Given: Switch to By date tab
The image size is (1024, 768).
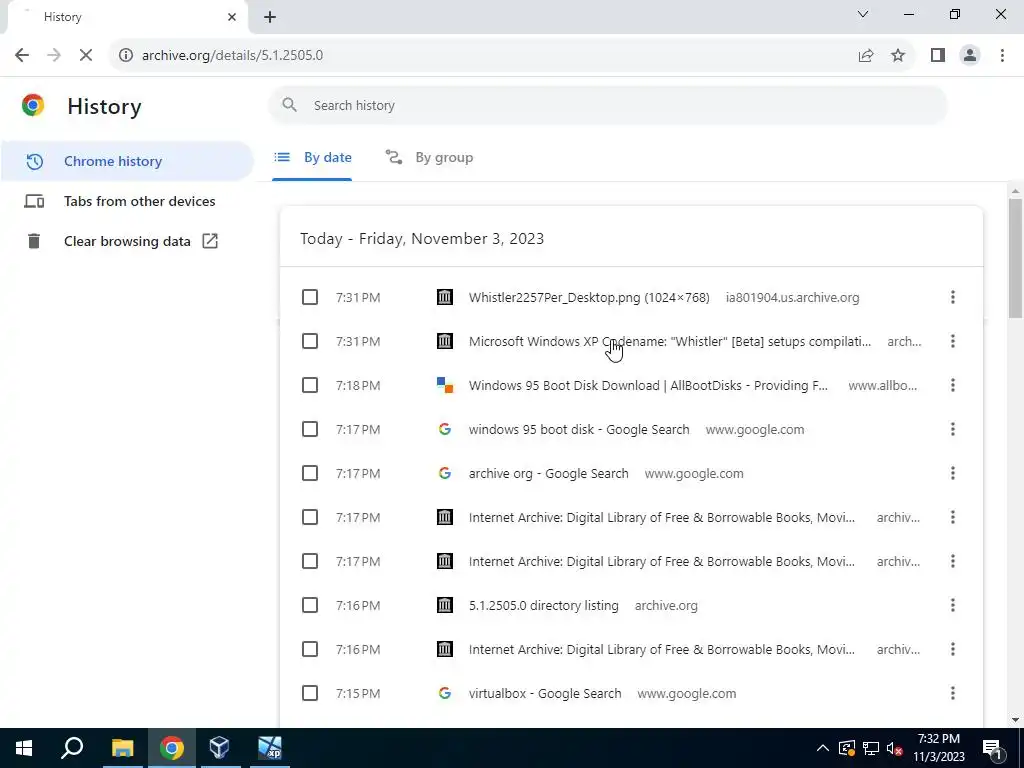Looking at the screenshot, I should point(312,157).
